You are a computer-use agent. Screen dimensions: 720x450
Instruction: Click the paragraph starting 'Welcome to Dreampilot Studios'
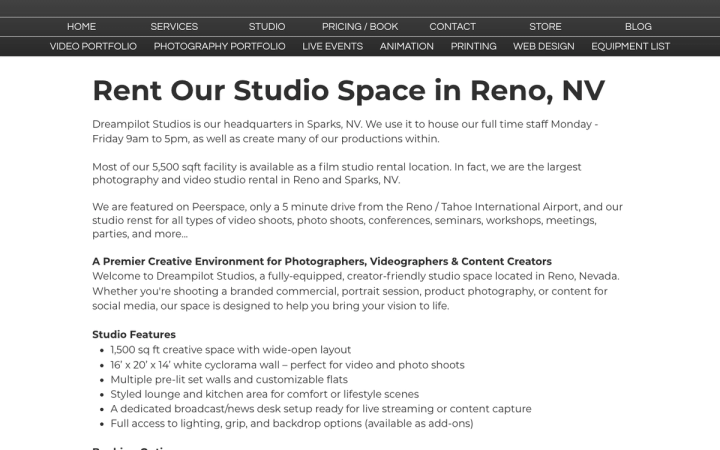coord(356,291)
